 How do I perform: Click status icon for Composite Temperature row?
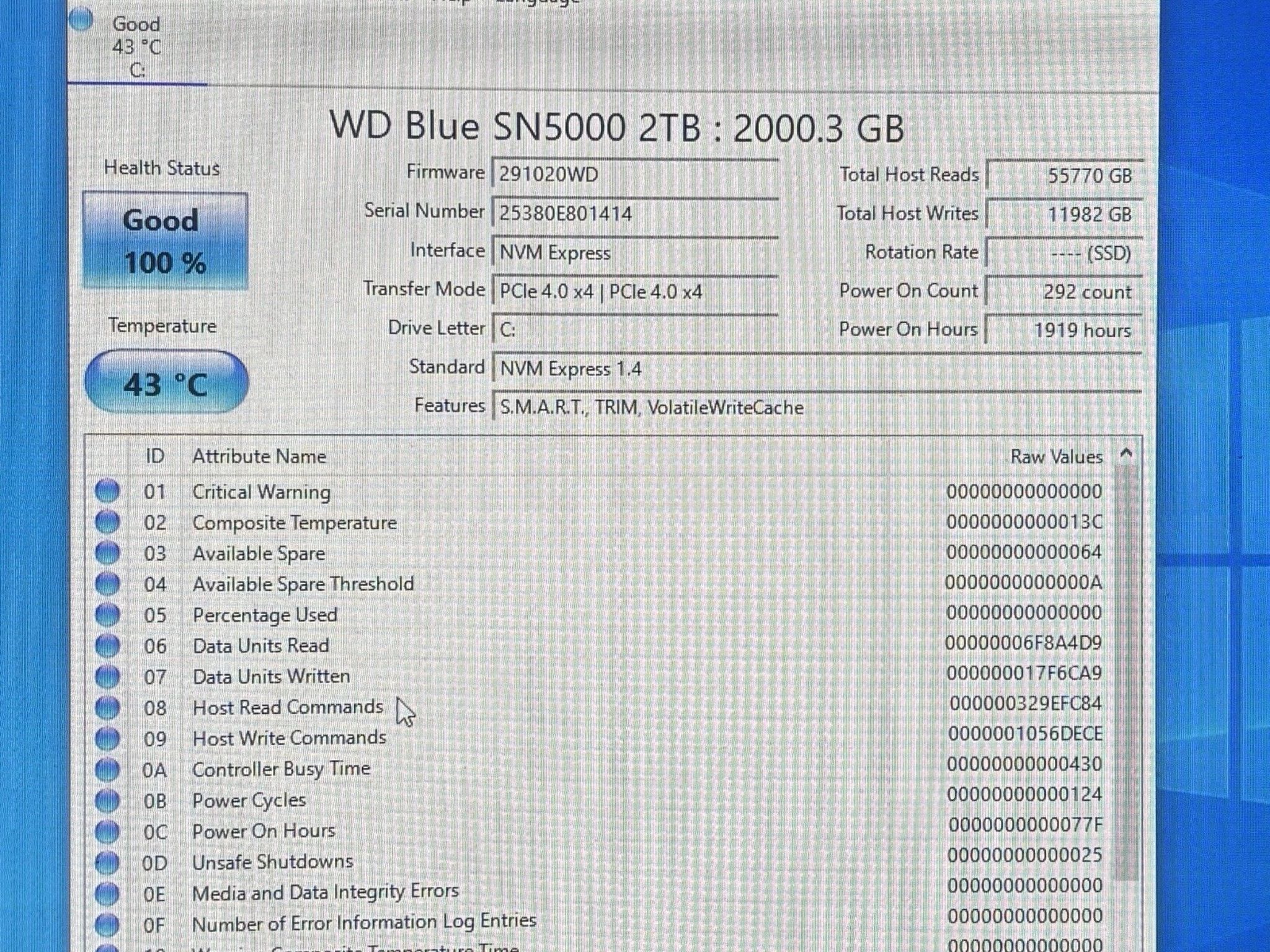click(107, 522)
